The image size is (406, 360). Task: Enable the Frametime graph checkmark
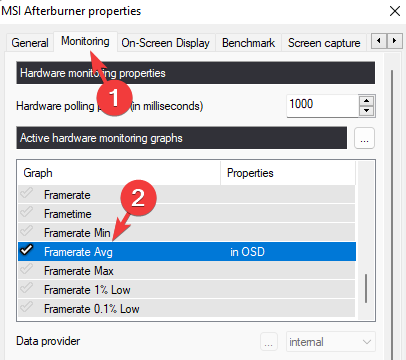[27, 212]
